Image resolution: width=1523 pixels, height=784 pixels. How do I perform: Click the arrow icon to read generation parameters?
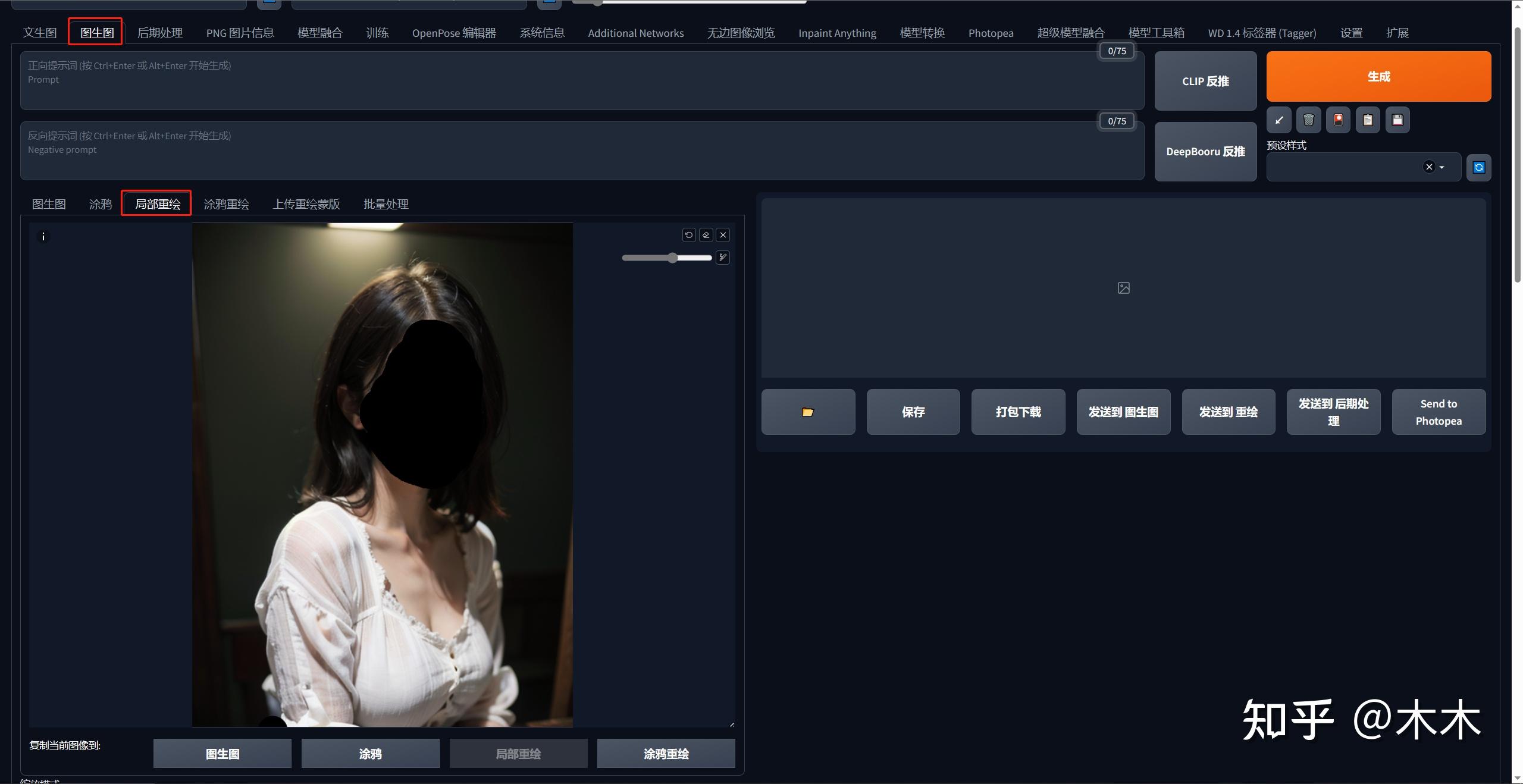pos(1278,120)
